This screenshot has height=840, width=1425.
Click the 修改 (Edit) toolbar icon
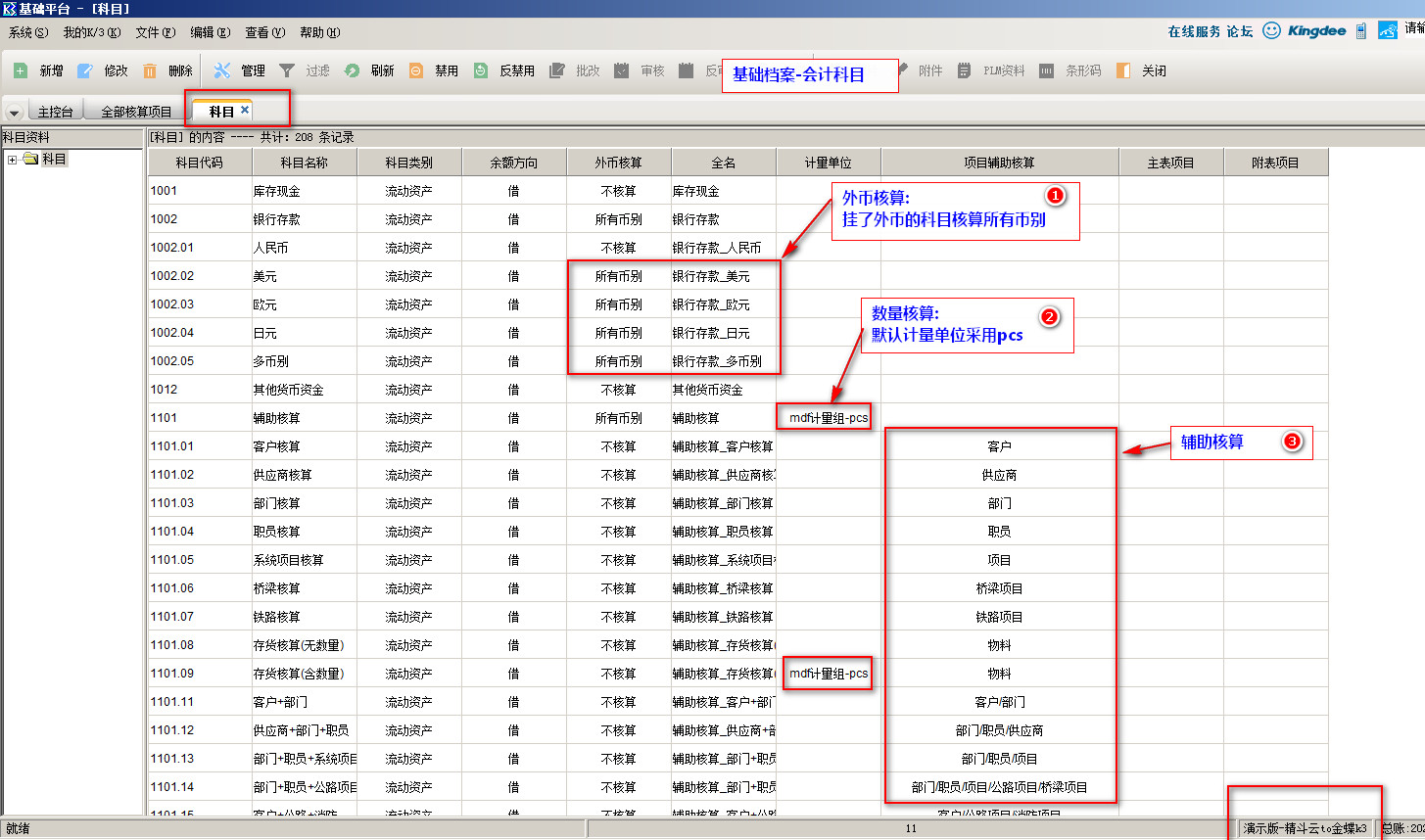(85, 70)
